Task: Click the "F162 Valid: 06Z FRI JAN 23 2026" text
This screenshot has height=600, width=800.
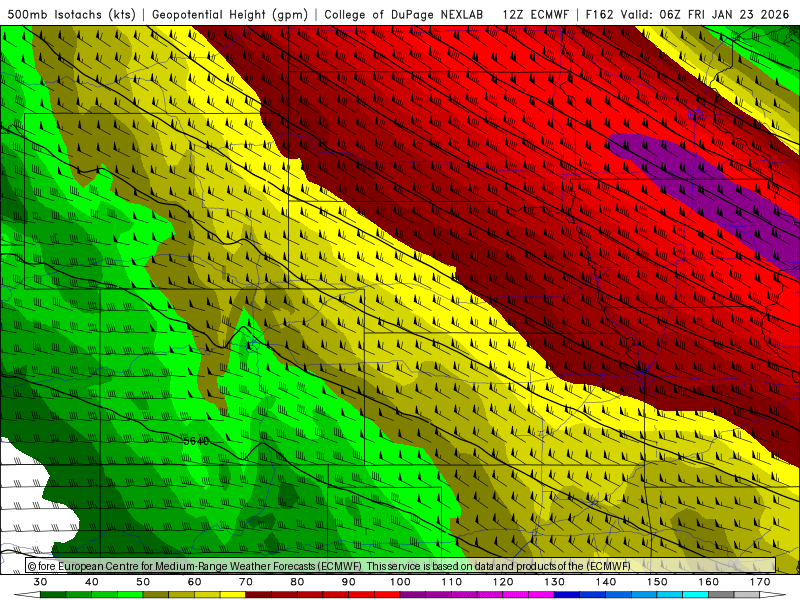Action: pos(687,14)
